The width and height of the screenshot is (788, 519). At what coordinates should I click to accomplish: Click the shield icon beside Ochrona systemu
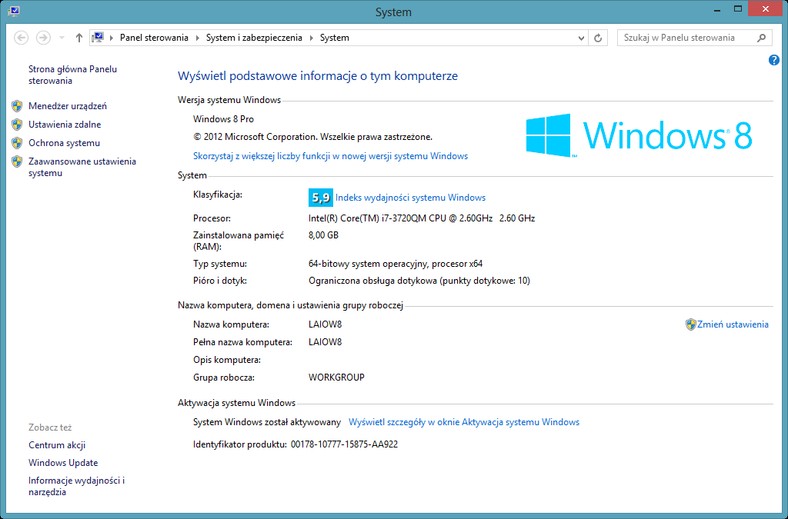(17, 143)
